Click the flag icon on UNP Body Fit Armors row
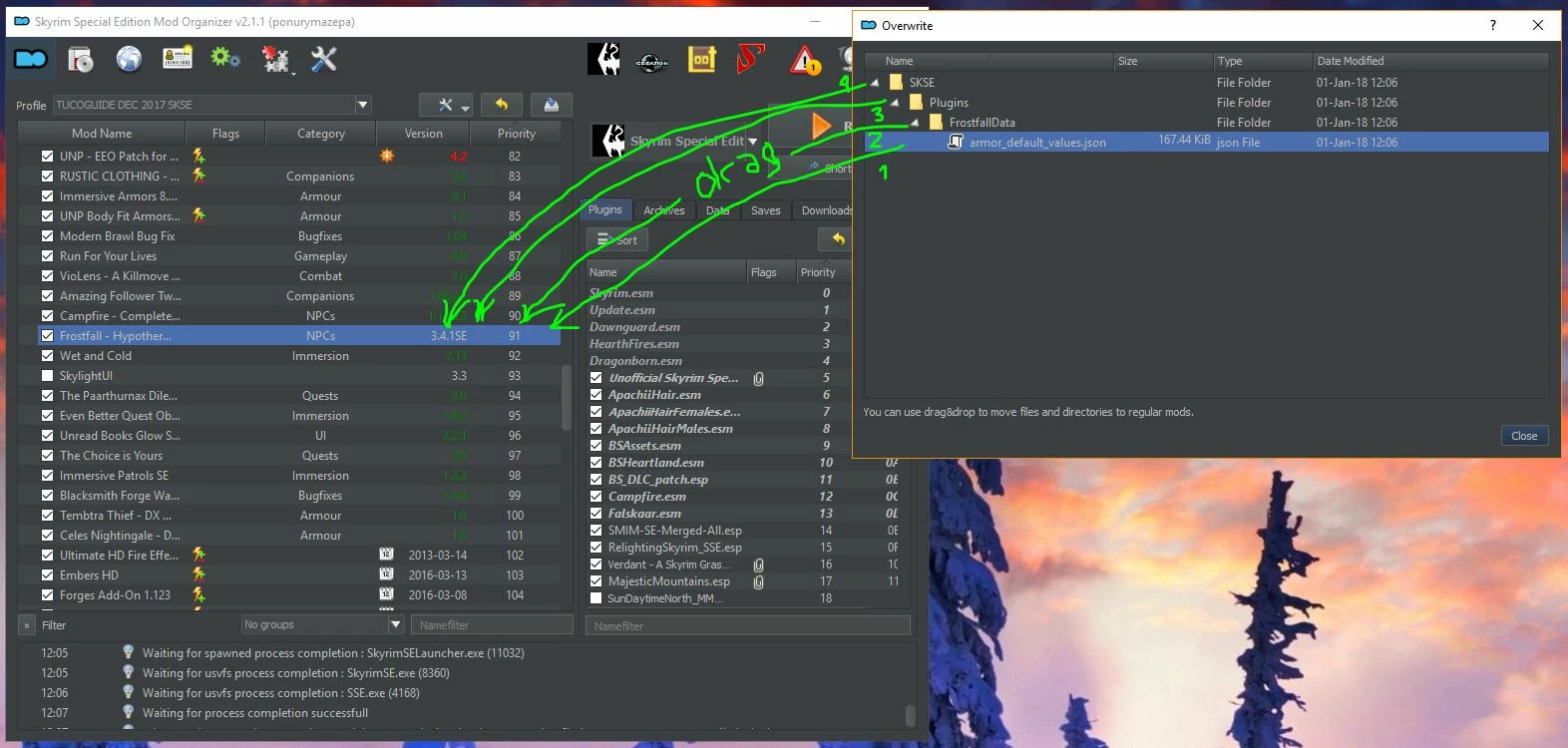This screenshot has width=1568, height=748. click(198, 215)
